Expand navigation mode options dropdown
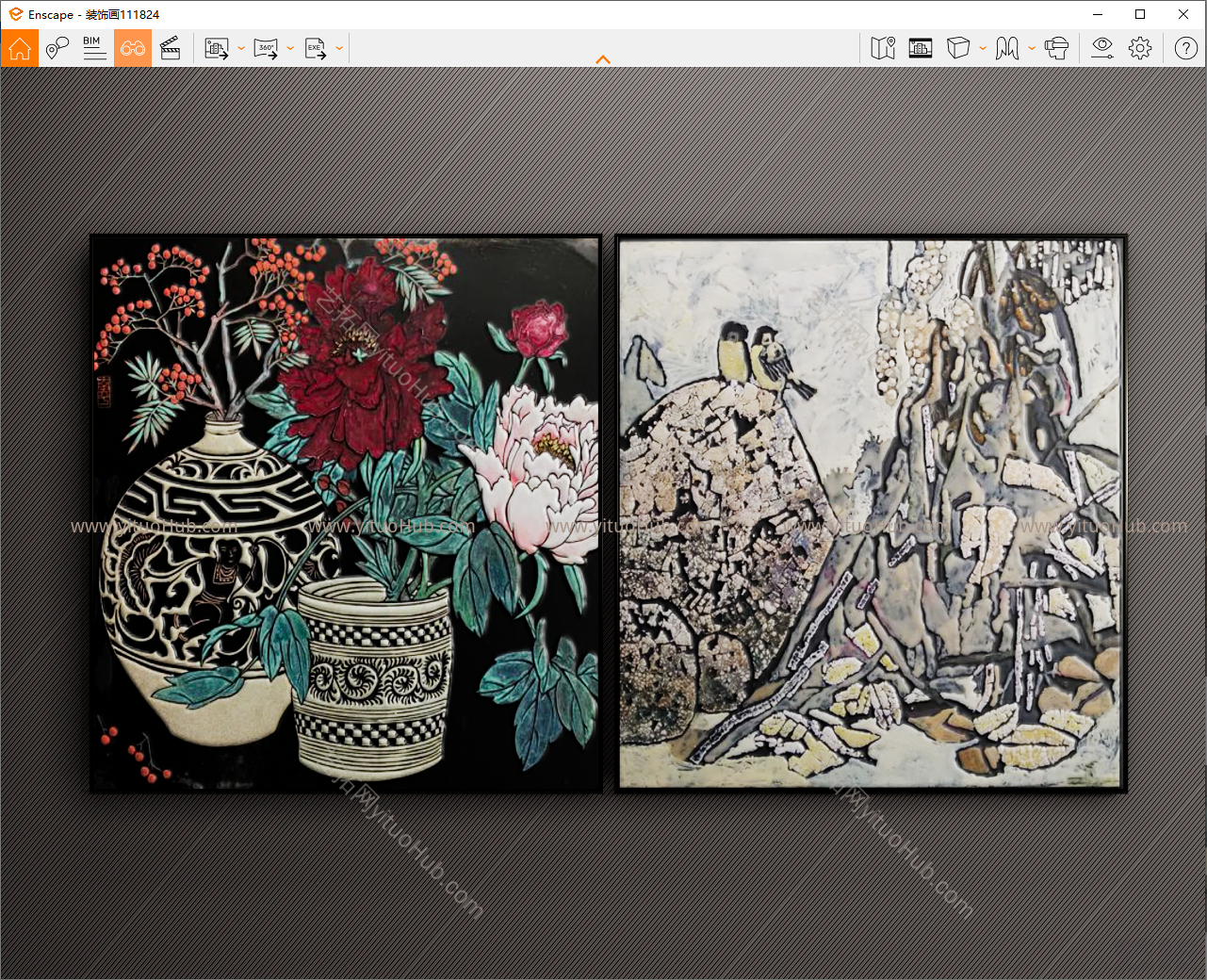 point(1032,48)
